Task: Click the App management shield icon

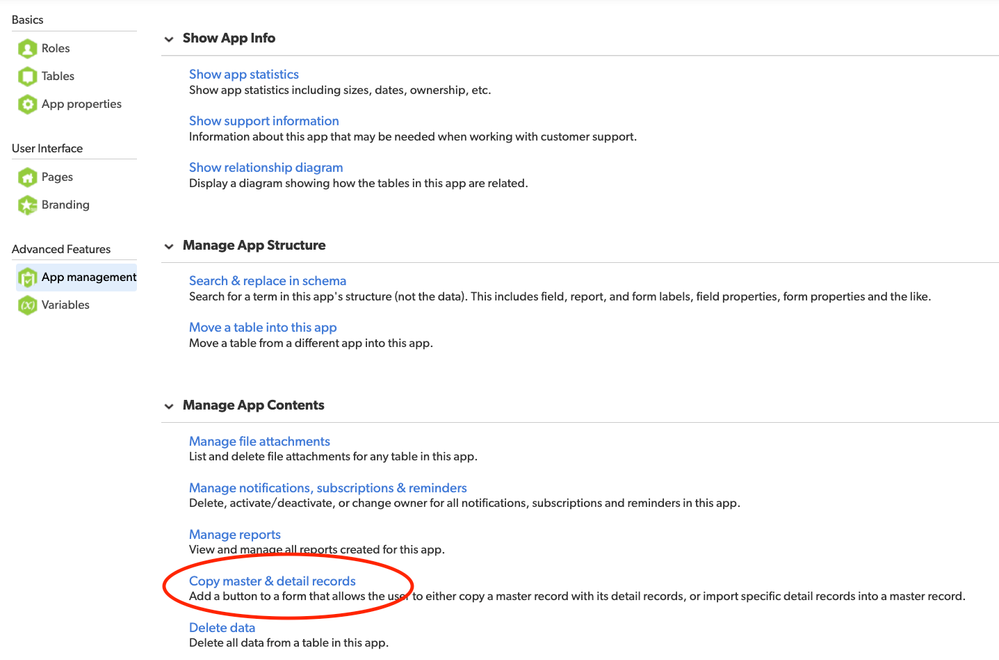Action: point(27,278)
